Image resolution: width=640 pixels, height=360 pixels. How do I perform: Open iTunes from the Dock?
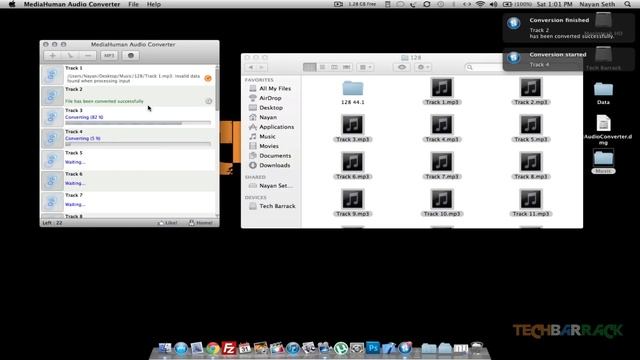point(293,348)
